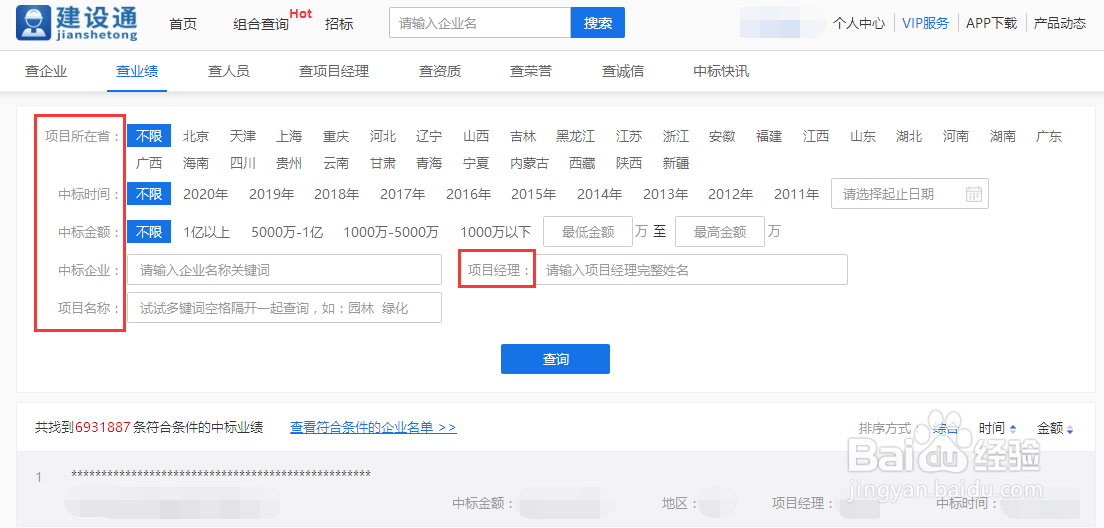Switch to 查业绩 tab

(x=137, y=71)
